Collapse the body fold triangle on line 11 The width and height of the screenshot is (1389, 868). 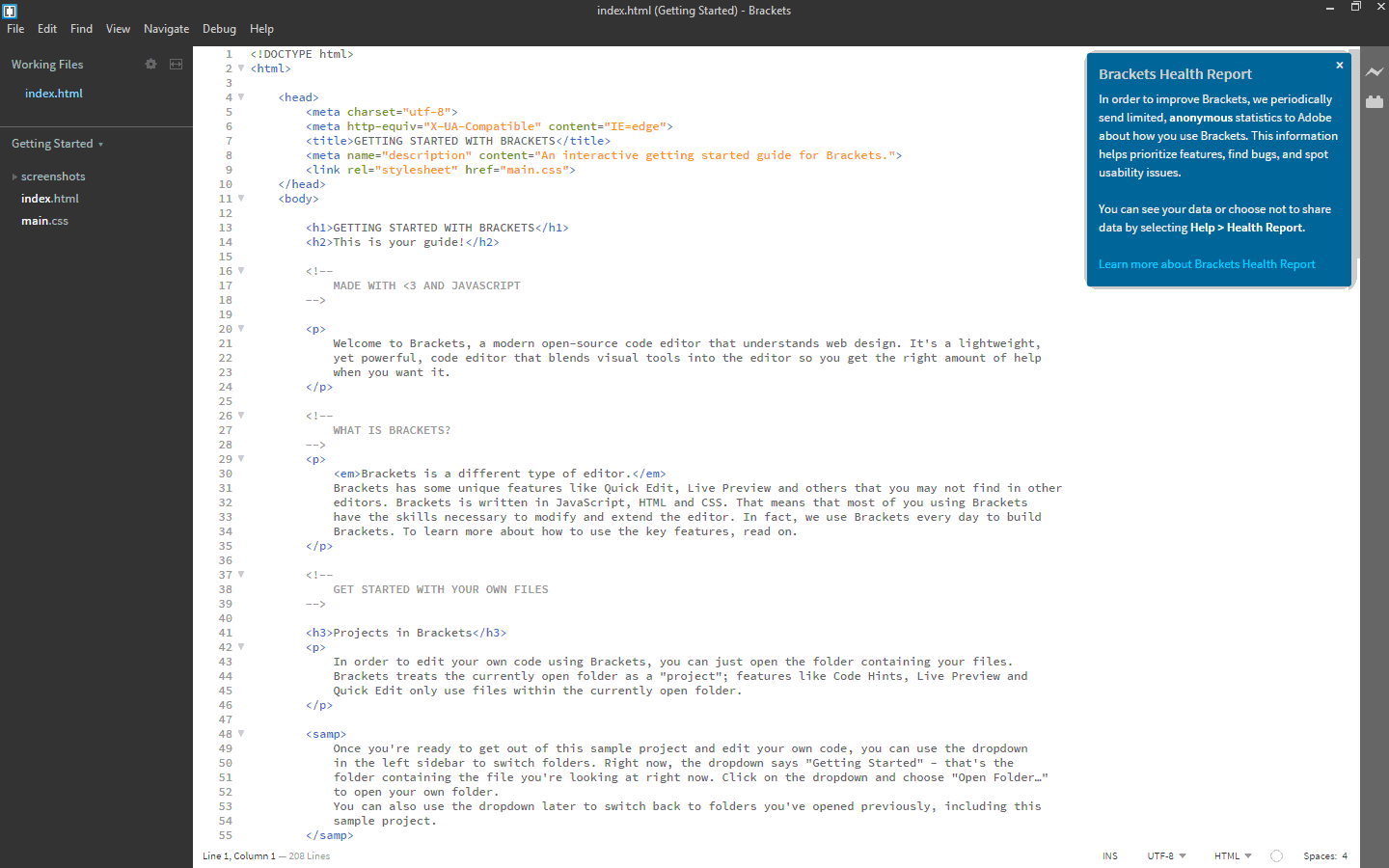pyautogui.click(x=240, y=199)
